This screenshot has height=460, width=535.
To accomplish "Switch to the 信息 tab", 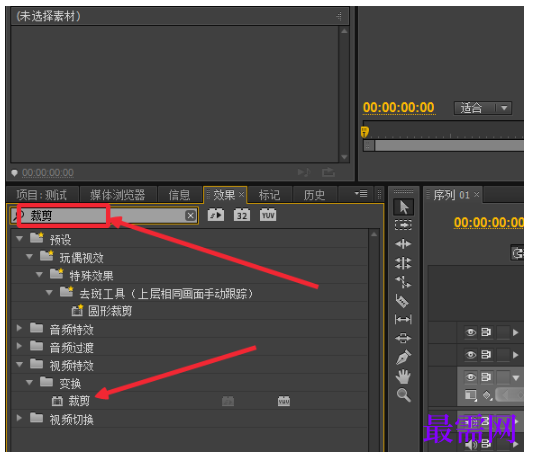I will coord(179,195).
